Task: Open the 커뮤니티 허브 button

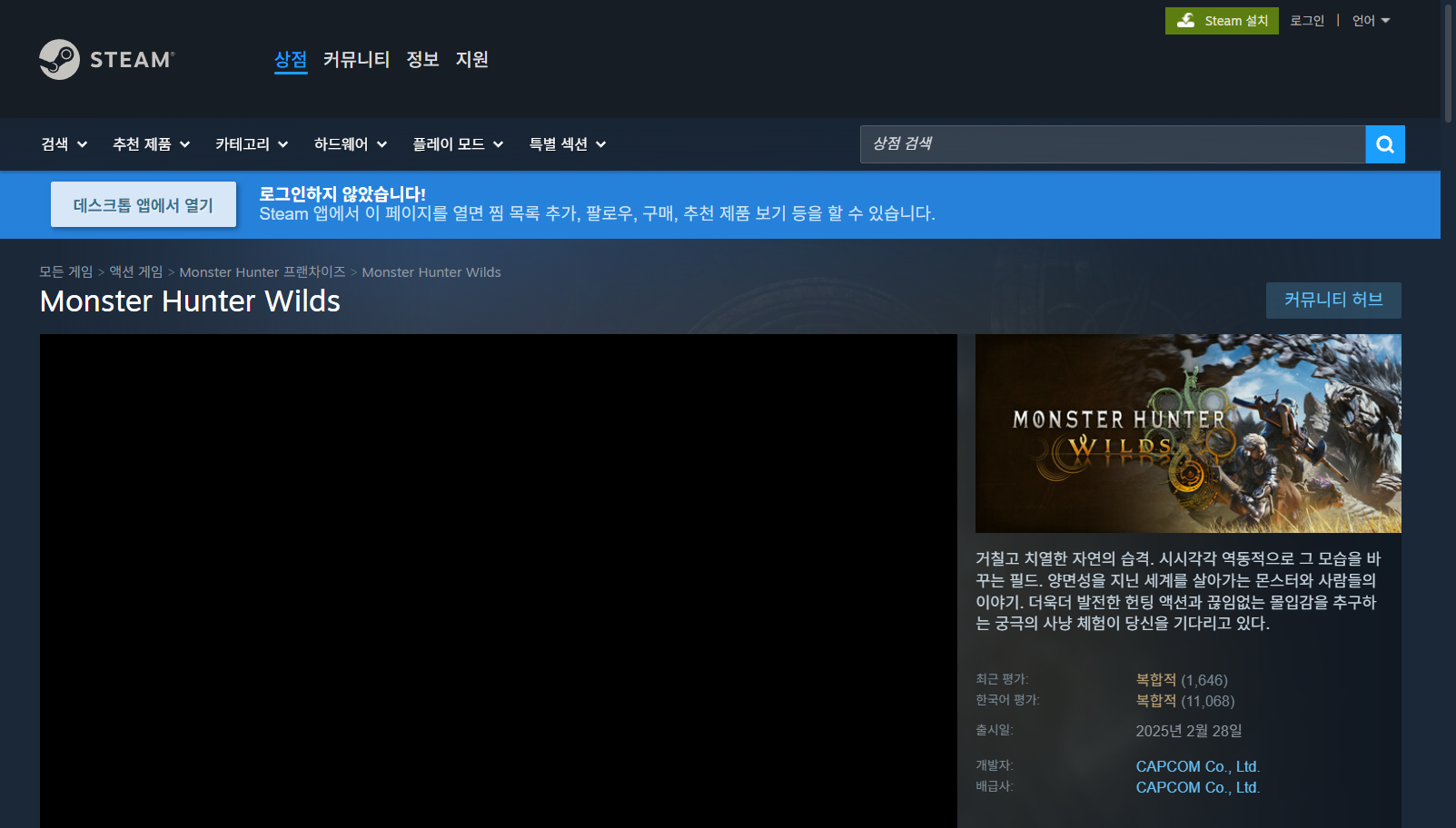Action: click(x=1333, y=301)
